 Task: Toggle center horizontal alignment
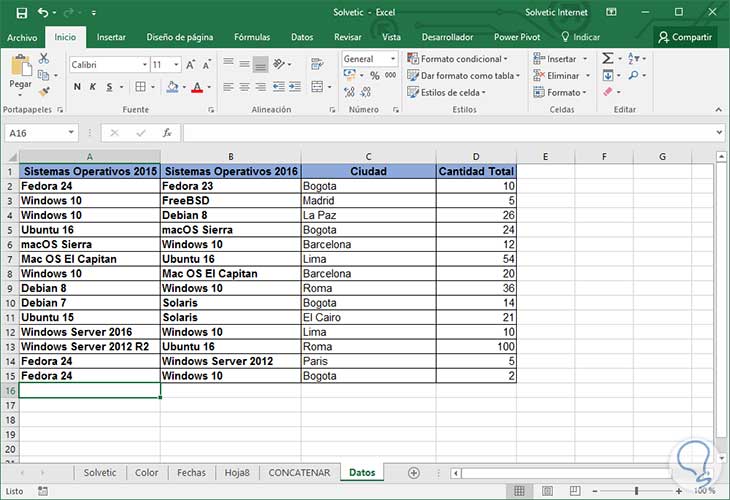point(244,87)
